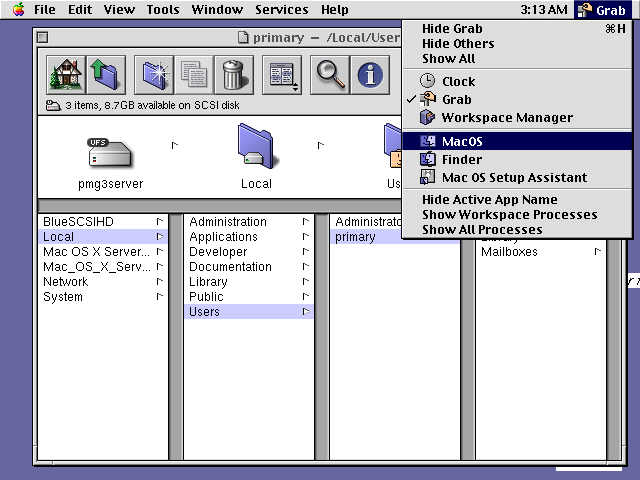Expand arrow beside System

[x=160, y=296]
